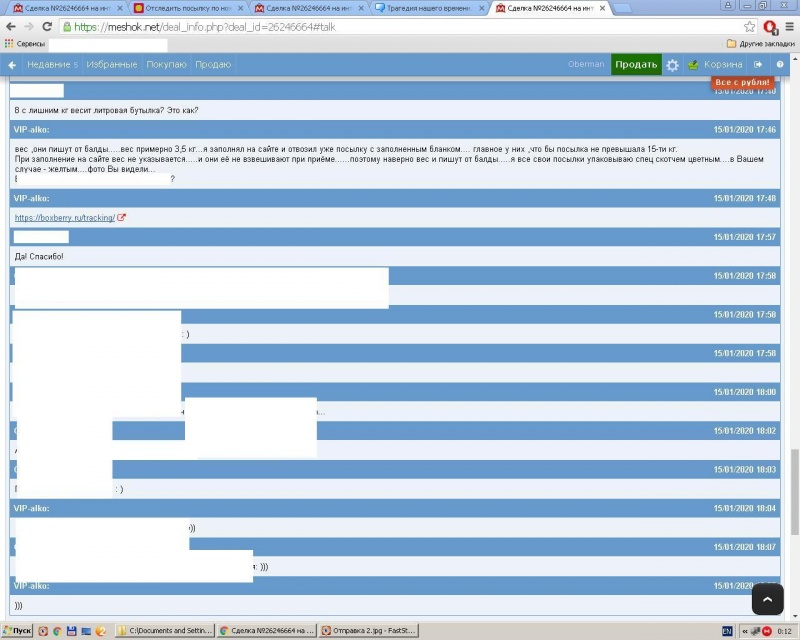
Task: Open the Opera extension icon in toolbar
Action: (x=770, y=27)
